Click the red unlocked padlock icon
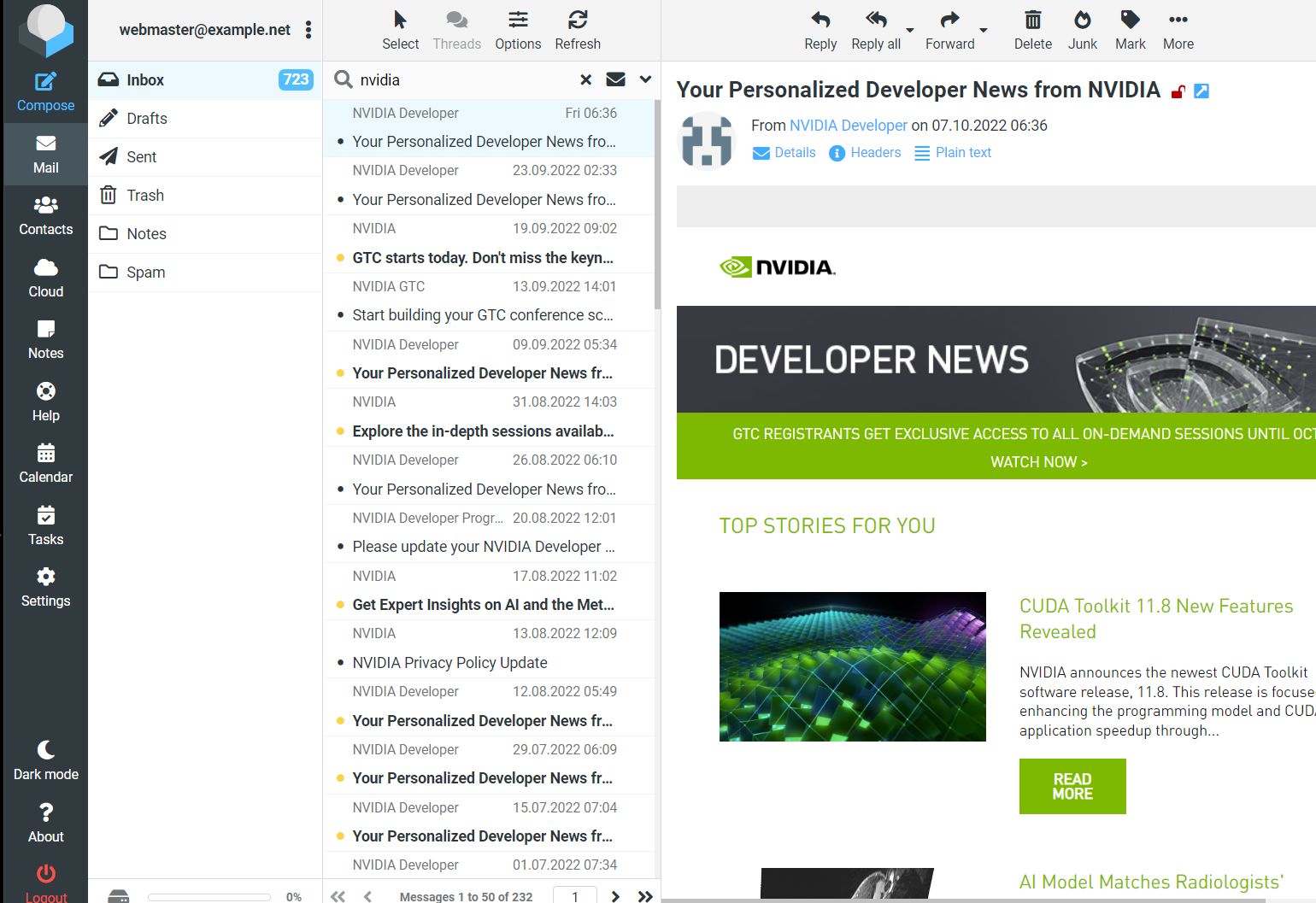This screenshot has width=1316, height=903. [x=1178, y=91]
